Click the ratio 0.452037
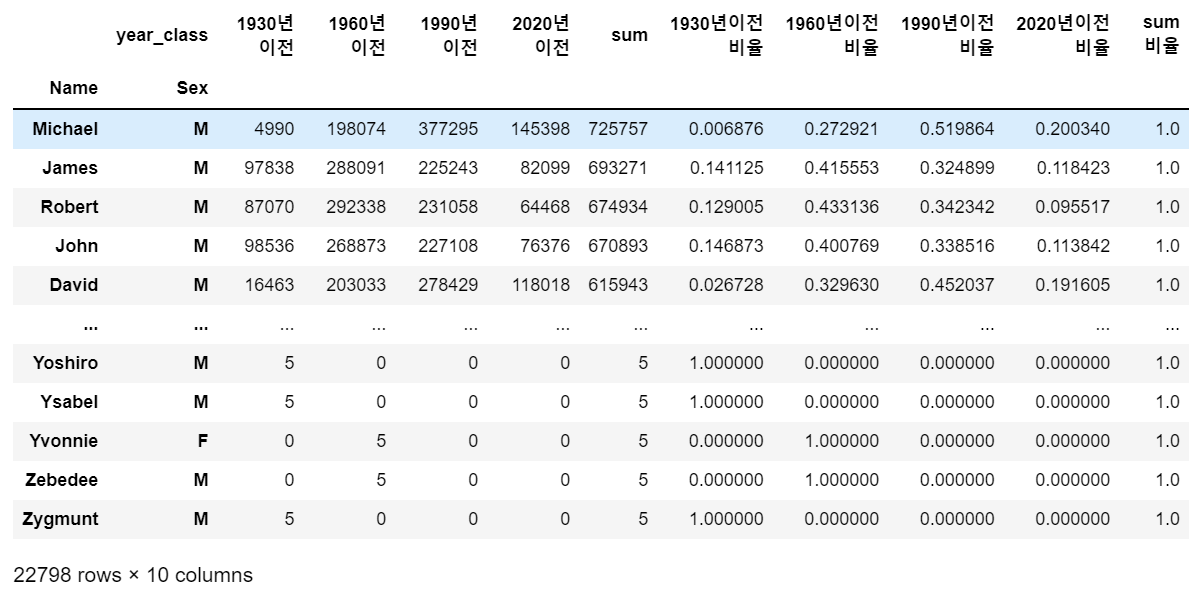Image resolution: width=1200 pixels, height=589 pixels. [957, 285]
